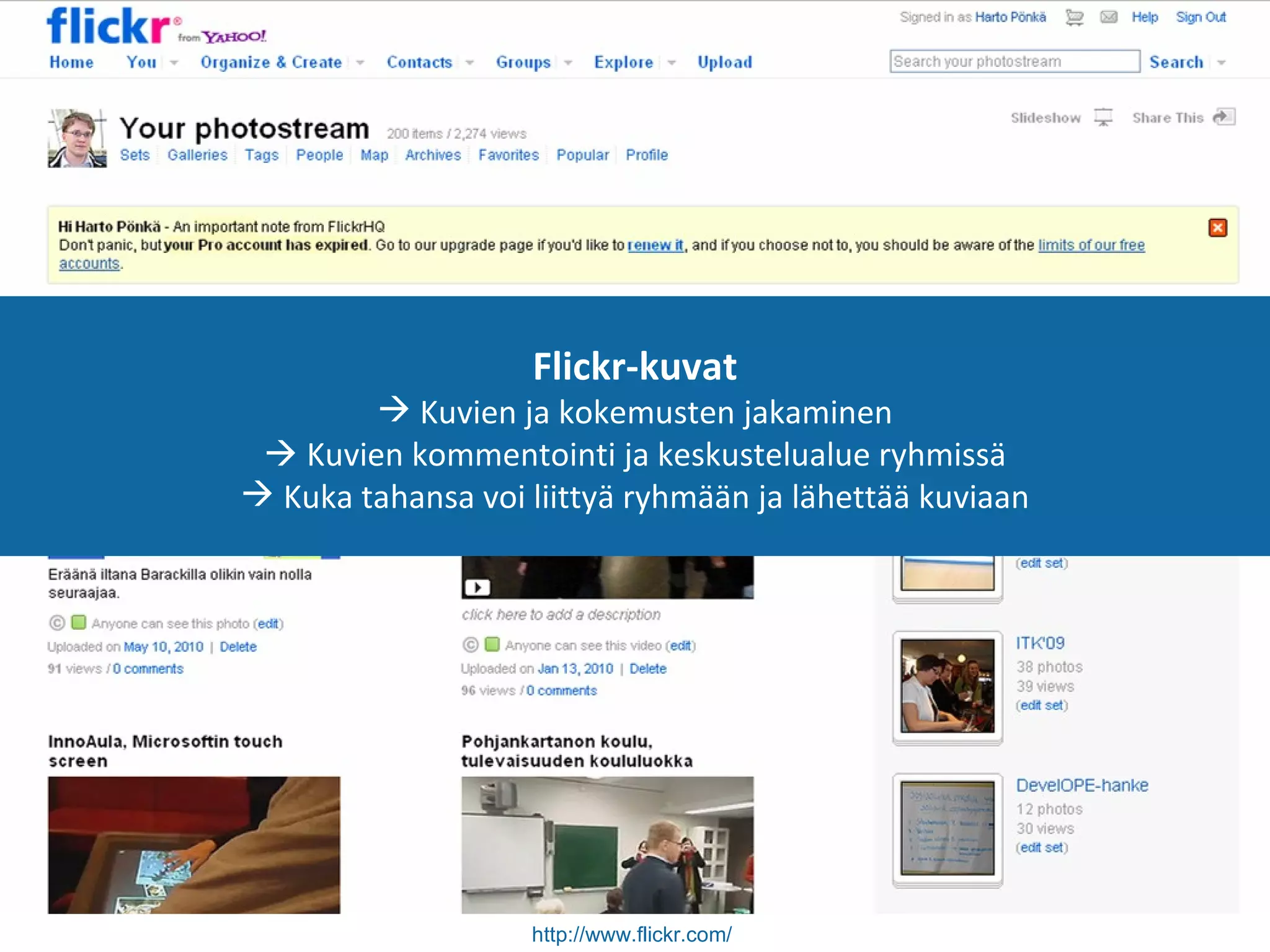Open the ITK'09 set title link
The width and height of the screenshot is (1270, 952).
(x=1040, y=643)
